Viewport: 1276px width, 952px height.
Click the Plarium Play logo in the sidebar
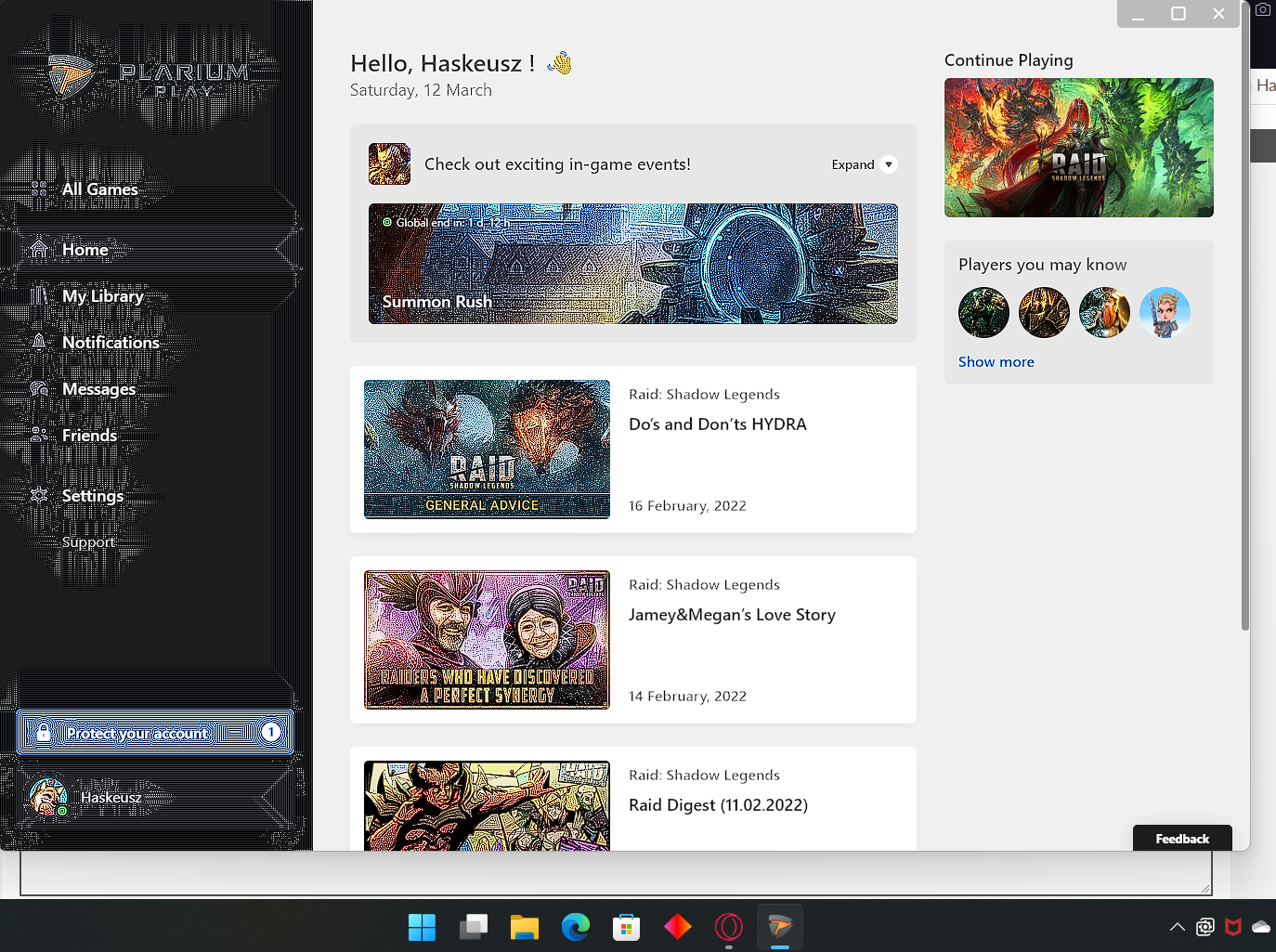click(x=149, y=76)
